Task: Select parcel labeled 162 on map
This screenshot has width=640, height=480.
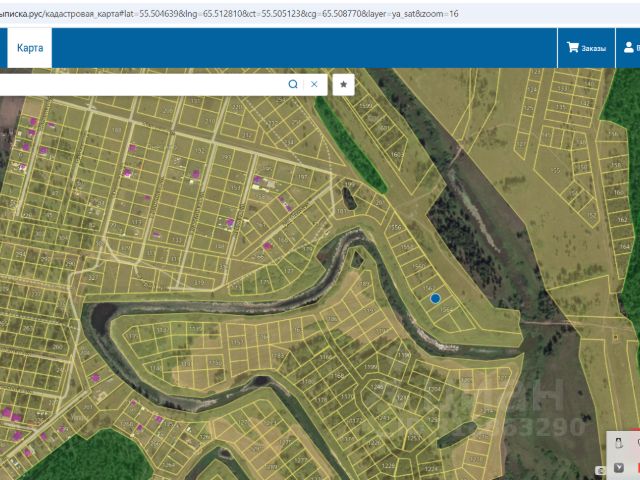Action: pyautogui.click(x=622, y=220)
